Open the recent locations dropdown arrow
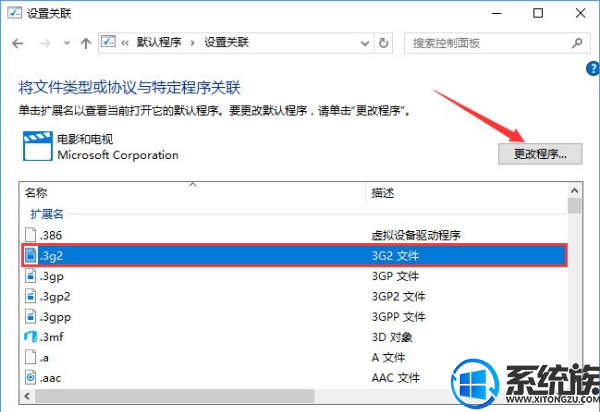Image resolution: width=600 pixels, height=412 pixels. pyautogui.click(x=67, y=43)
